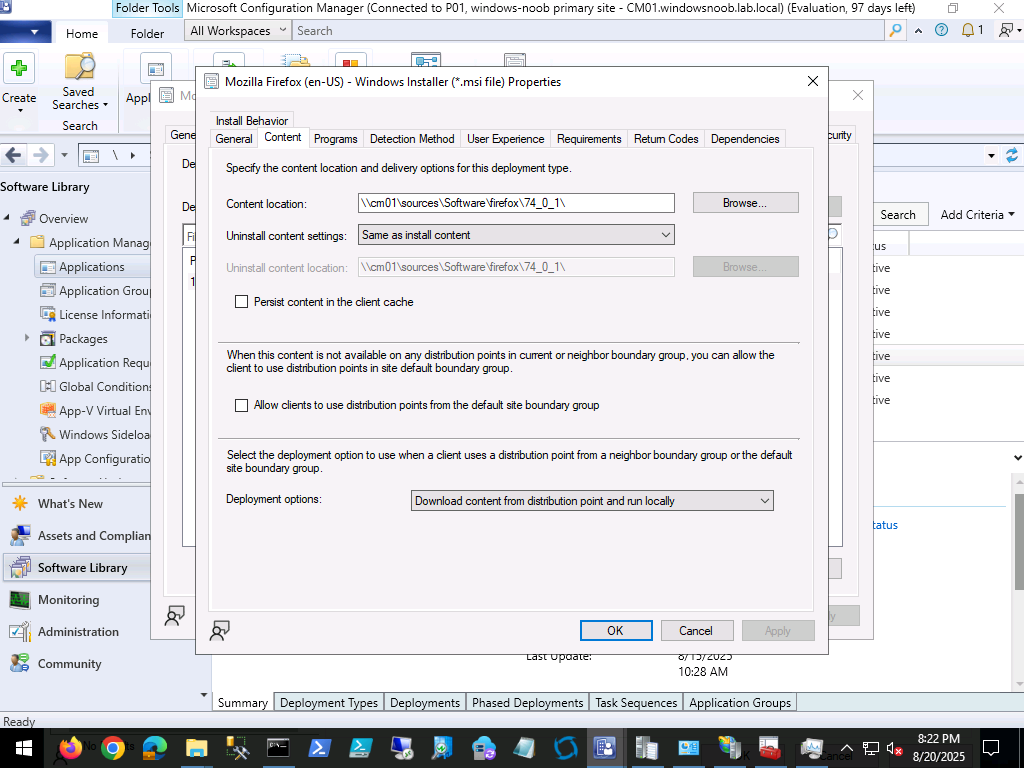Open the Assets and Compliance workspace
The image size is (1024, 768).
[80, 536]
